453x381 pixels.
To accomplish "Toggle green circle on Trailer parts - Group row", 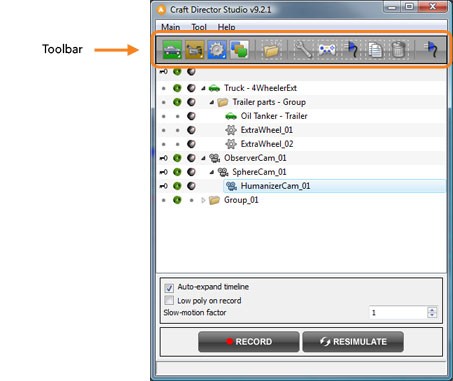I will [177, 102].
